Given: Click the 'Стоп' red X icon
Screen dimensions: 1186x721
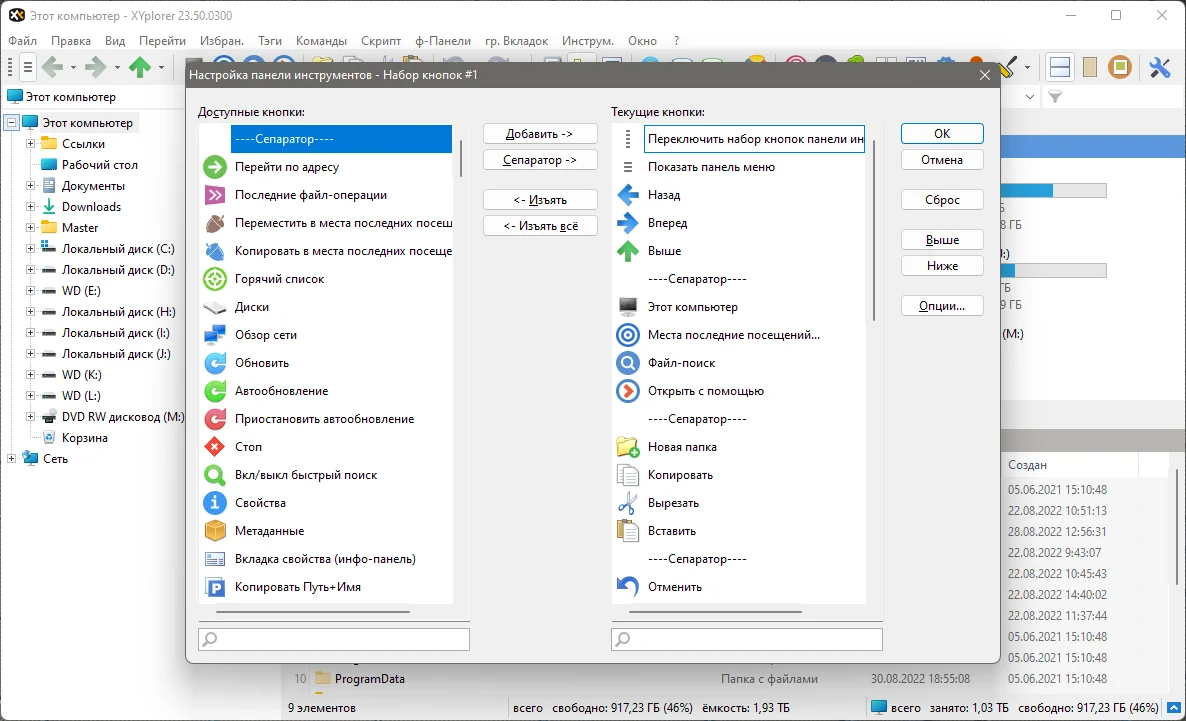Looking at the screenshot, I should (x=215, y=447).
